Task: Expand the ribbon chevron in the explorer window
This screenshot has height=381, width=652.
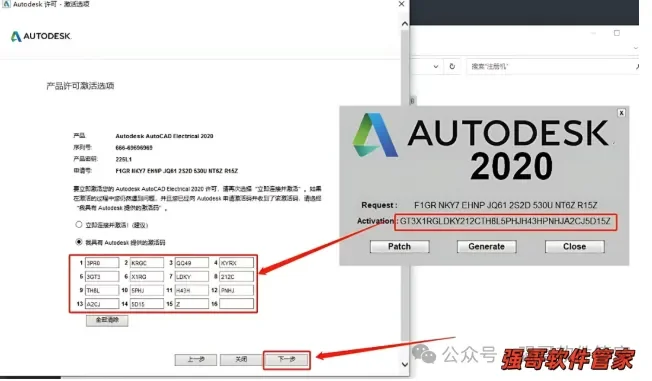Action: click(x=636, y=48)
